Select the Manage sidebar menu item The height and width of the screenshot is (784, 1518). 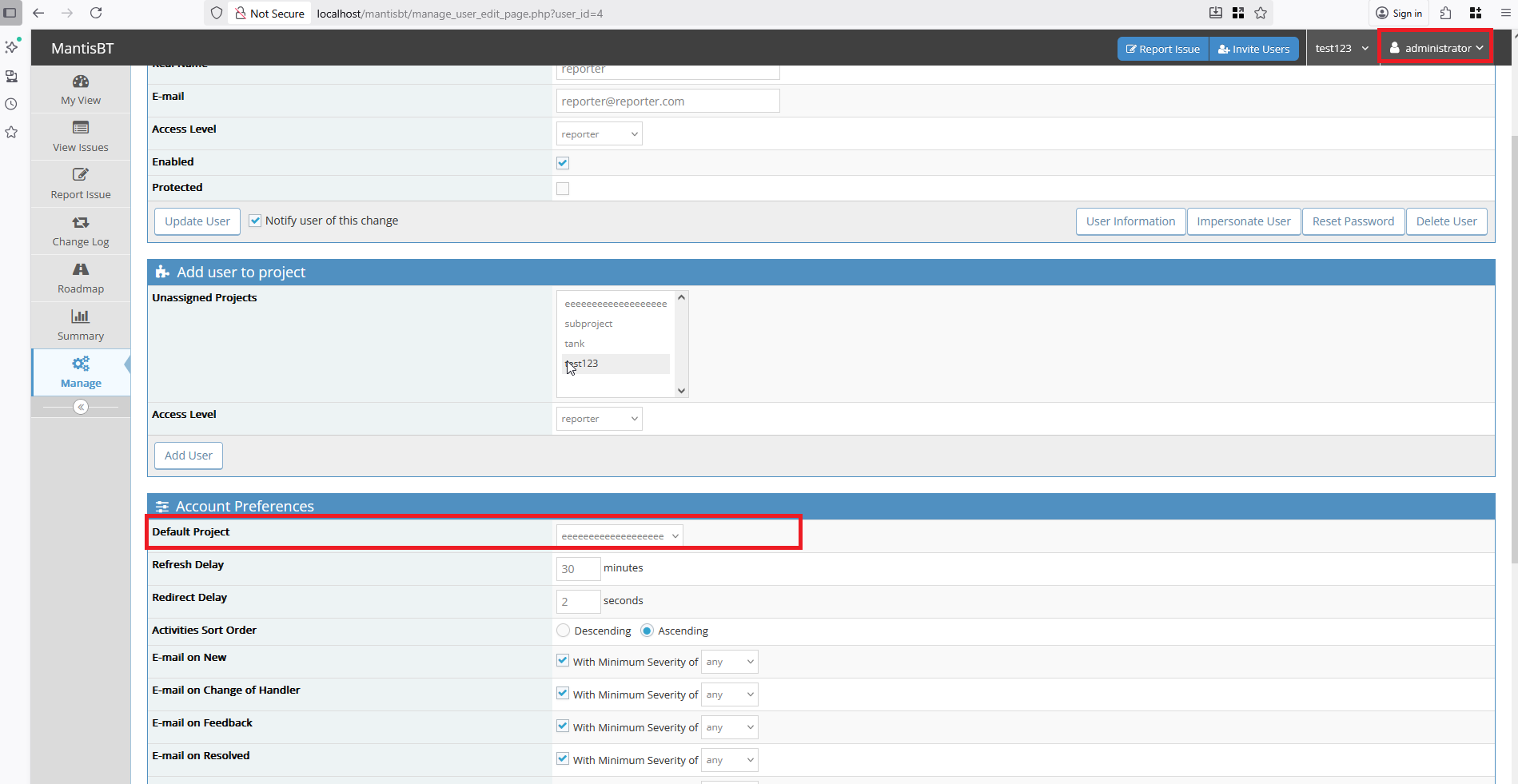(x=81, y=372)
